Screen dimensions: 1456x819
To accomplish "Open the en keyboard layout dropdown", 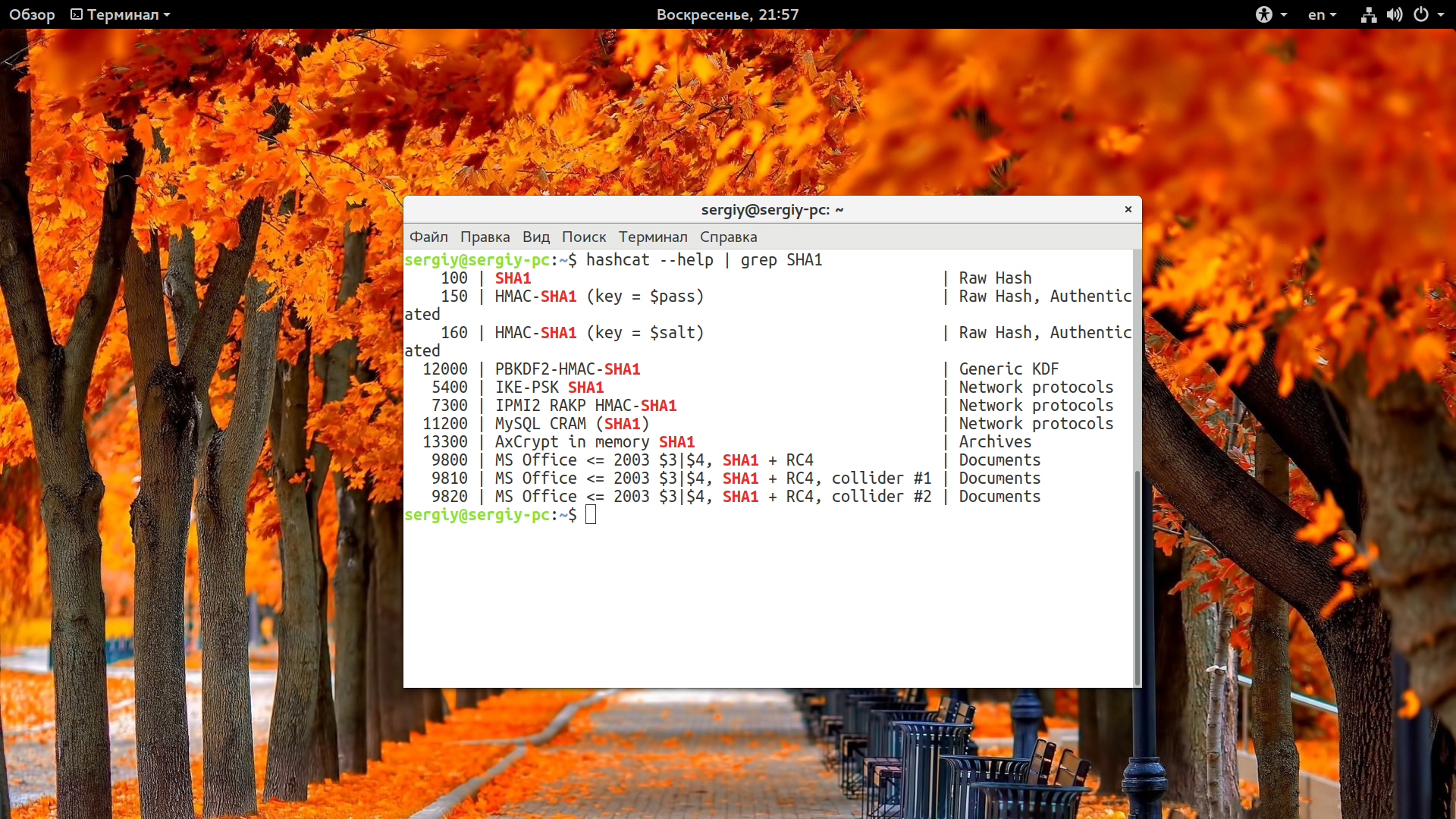I will pos(1322,14).
